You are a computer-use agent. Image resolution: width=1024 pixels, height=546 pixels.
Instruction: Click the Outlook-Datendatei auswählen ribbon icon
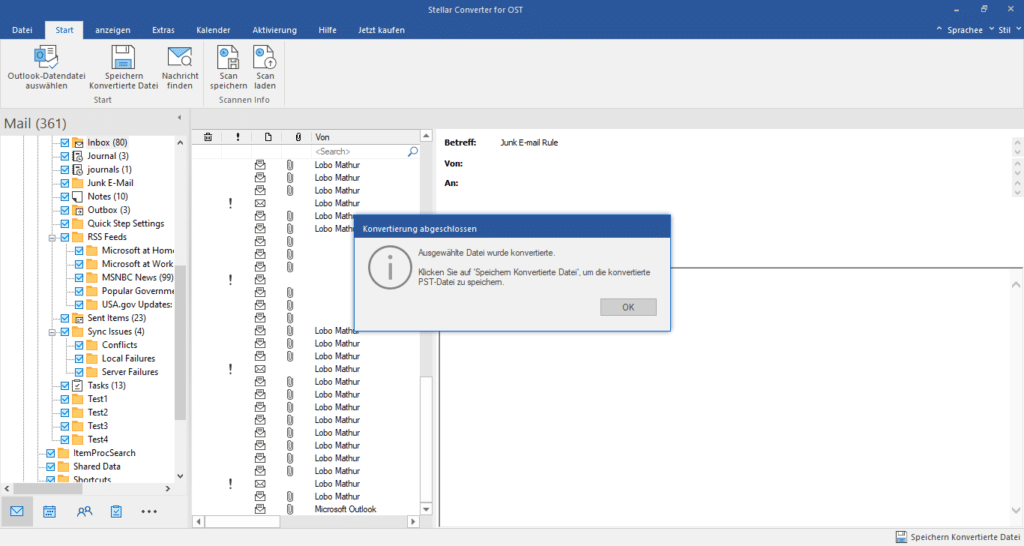tap(46, 57)
